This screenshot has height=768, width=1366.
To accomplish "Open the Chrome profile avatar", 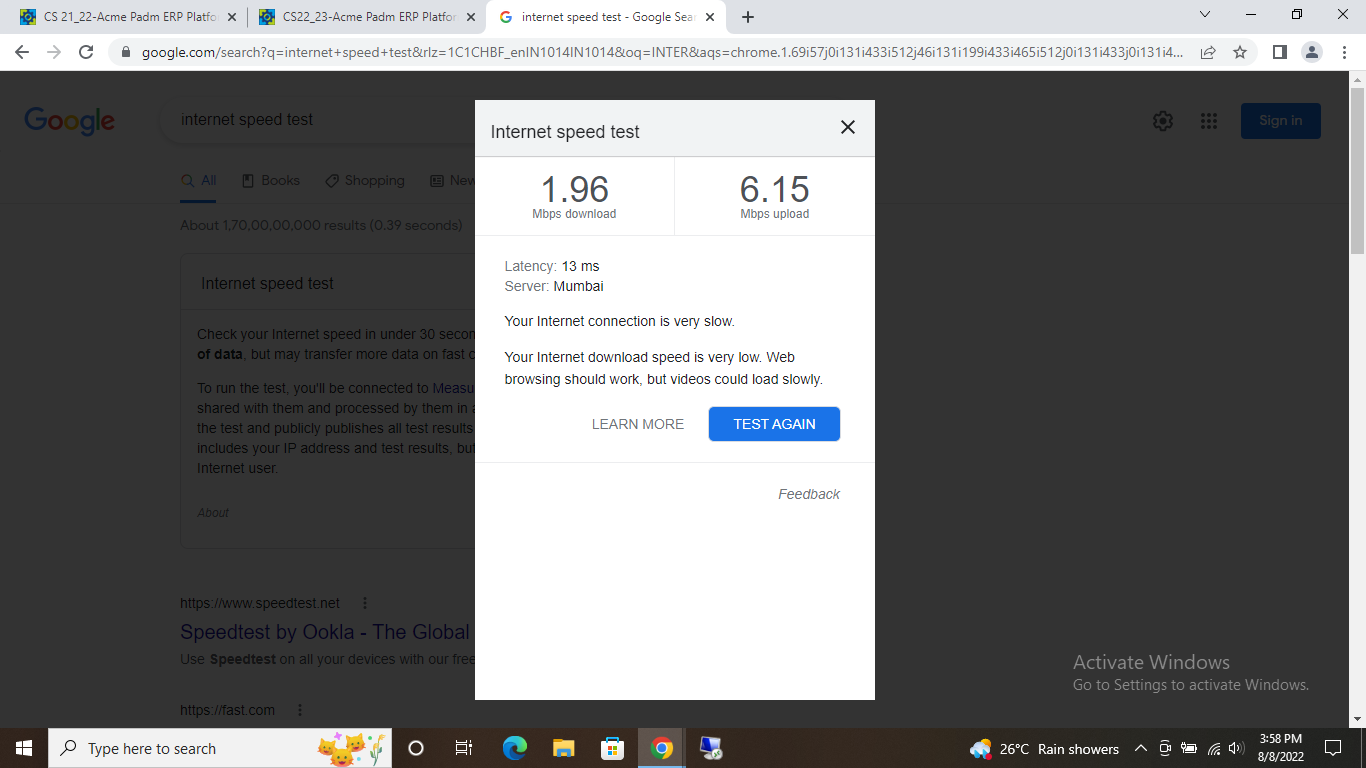I will [1312, 52].
